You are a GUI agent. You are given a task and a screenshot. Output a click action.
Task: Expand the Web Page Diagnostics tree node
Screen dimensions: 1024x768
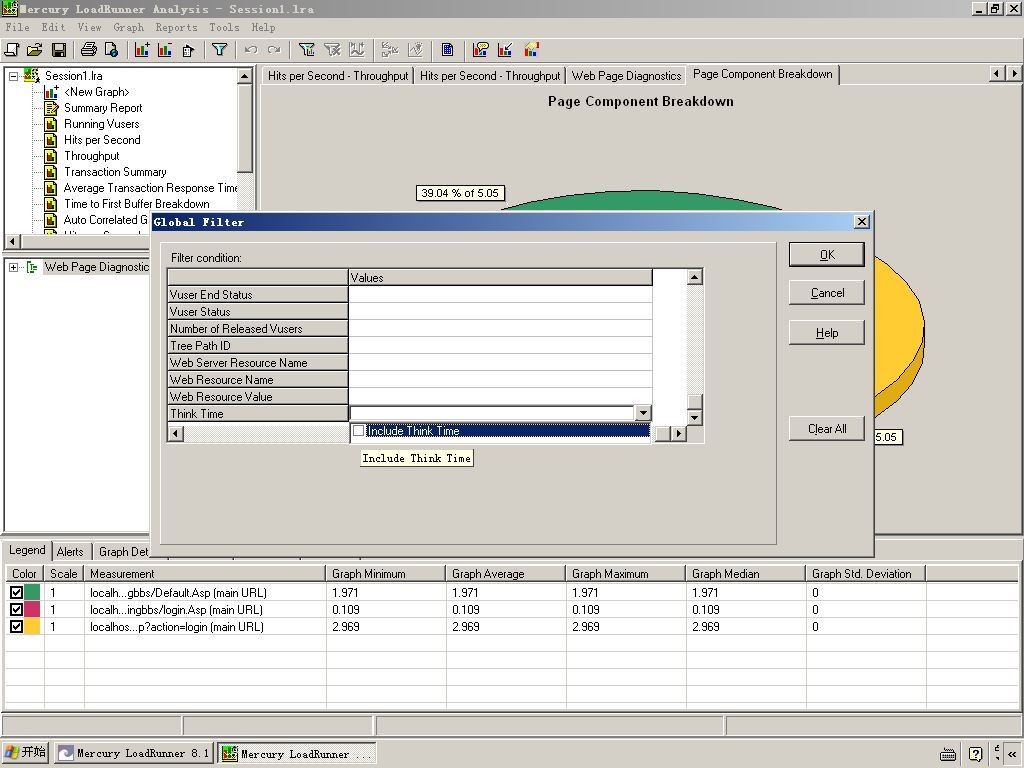13,267
